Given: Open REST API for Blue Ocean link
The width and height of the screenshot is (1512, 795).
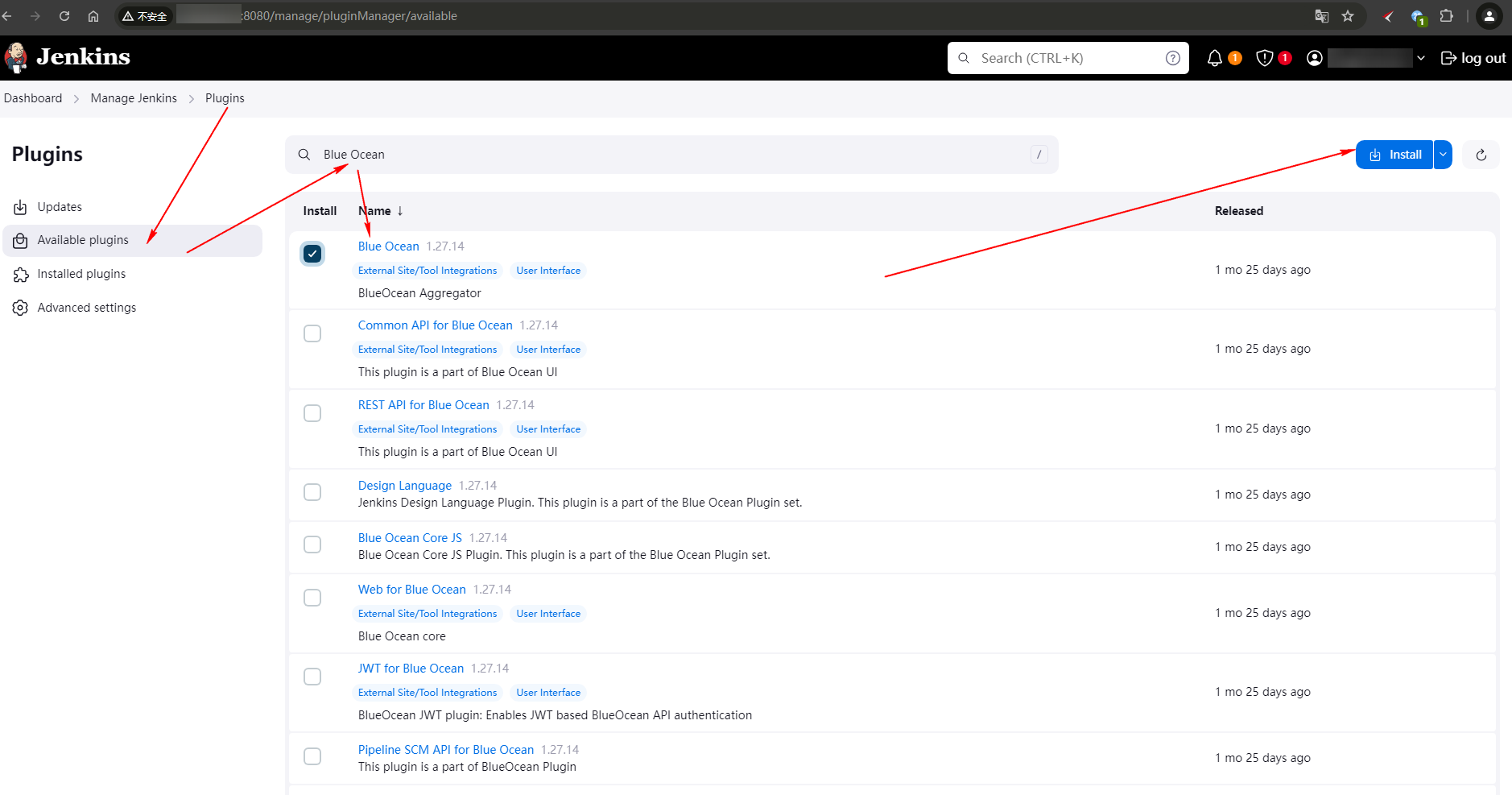Looking at the screenshot, I should point(423,405).
